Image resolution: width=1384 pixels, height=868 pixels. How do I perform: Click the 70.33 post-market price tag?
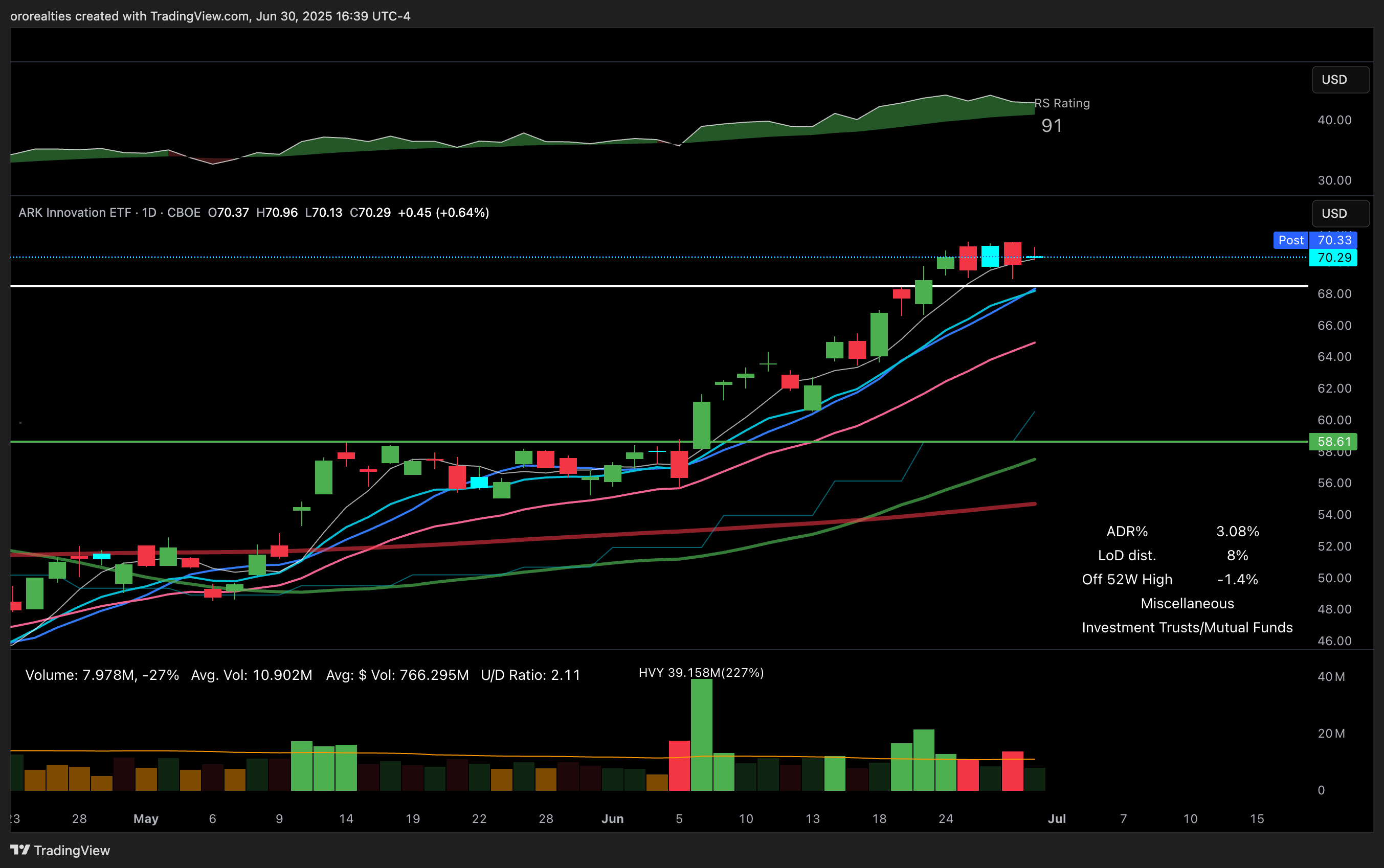tap(1333, 240)
